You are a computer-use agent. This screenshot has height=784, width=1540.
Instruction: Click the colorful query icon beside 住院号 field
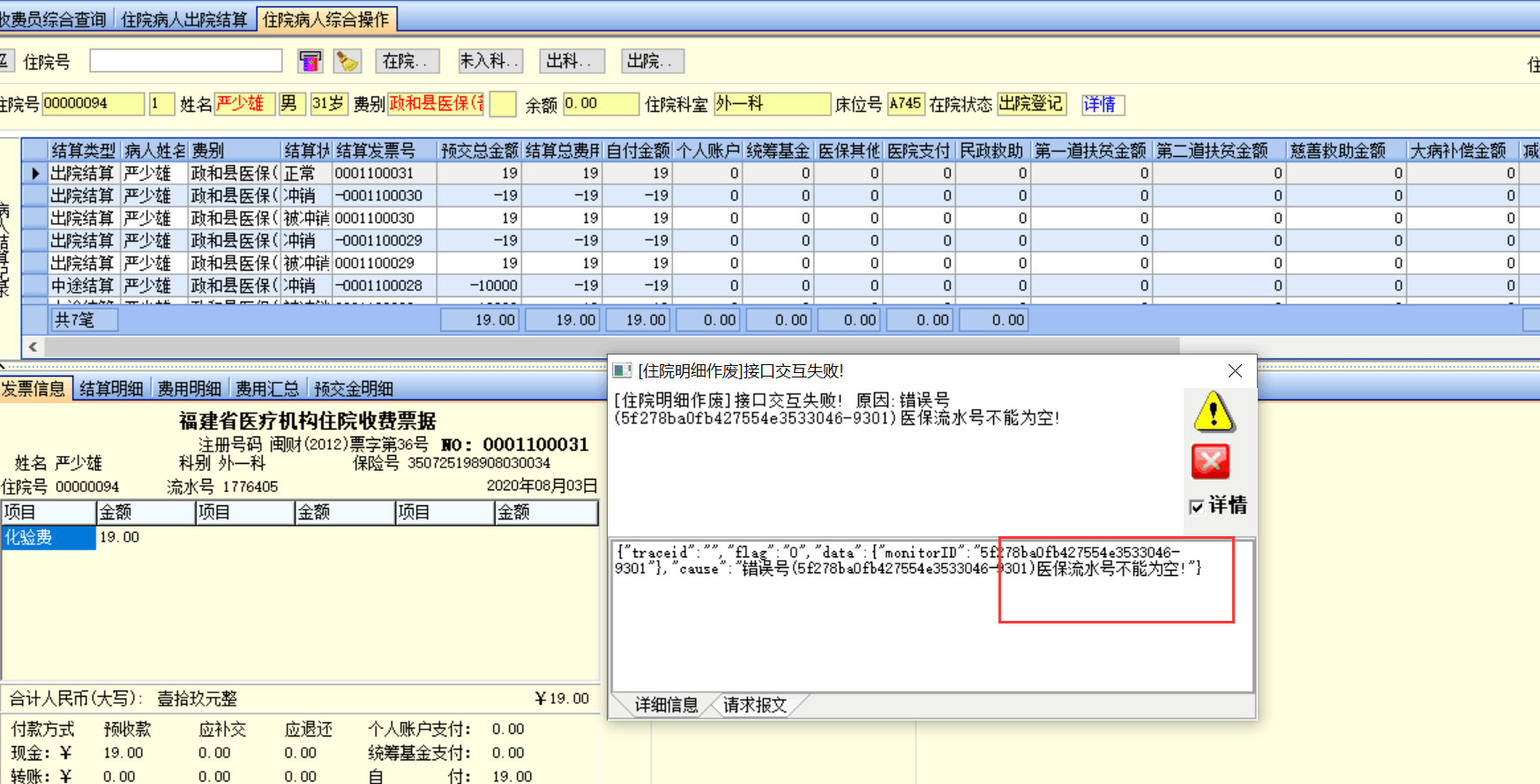(310, 61)
